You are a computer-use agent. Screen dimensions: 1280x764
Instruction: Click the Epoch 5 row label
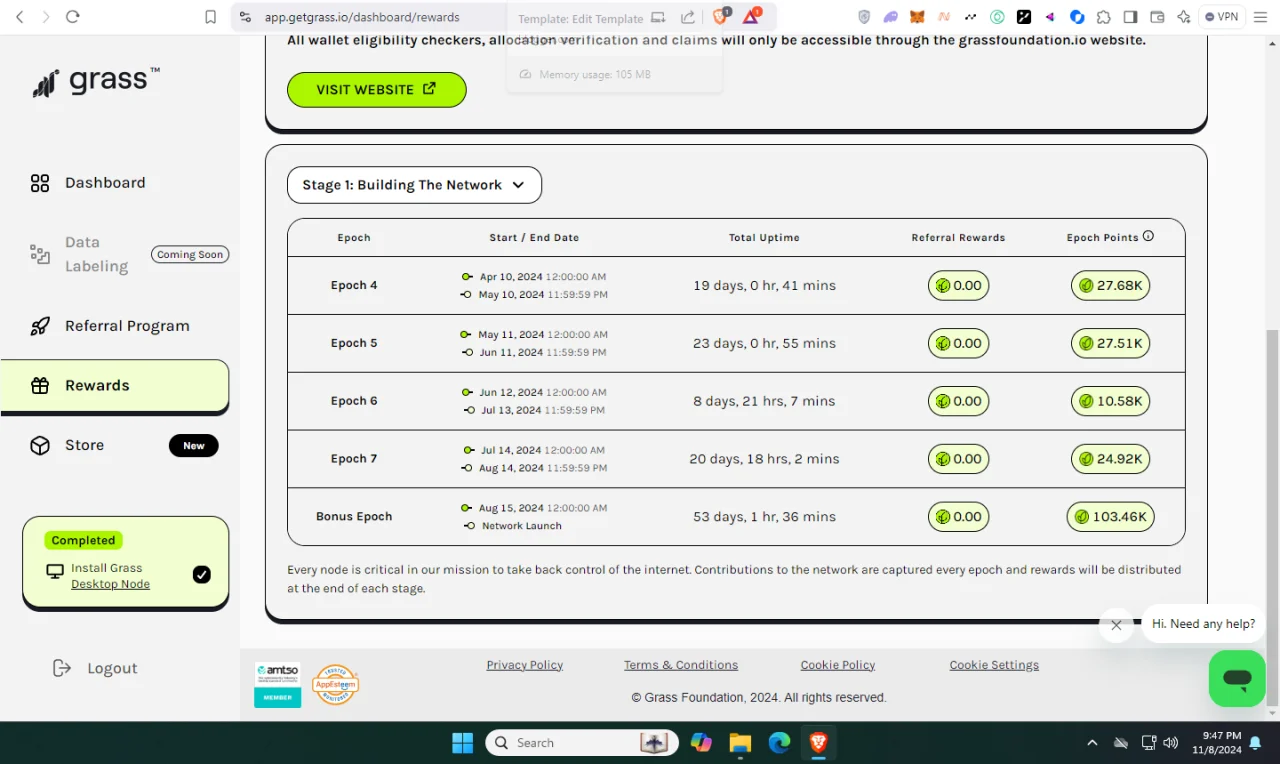[x=354, y=343]
